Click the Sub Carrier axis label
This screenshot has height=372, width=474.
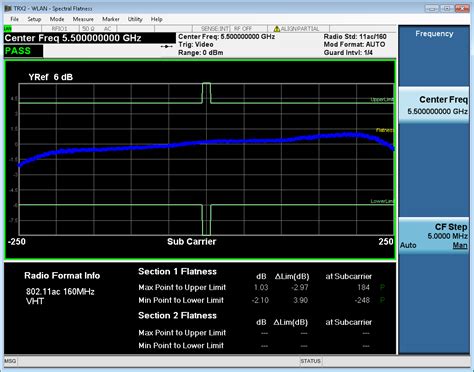(x=192, y=242)
